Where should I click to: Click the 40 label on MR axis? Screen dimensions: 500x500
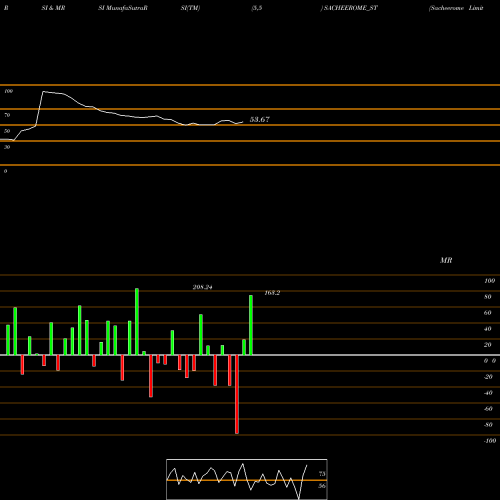tap(488, 329)
